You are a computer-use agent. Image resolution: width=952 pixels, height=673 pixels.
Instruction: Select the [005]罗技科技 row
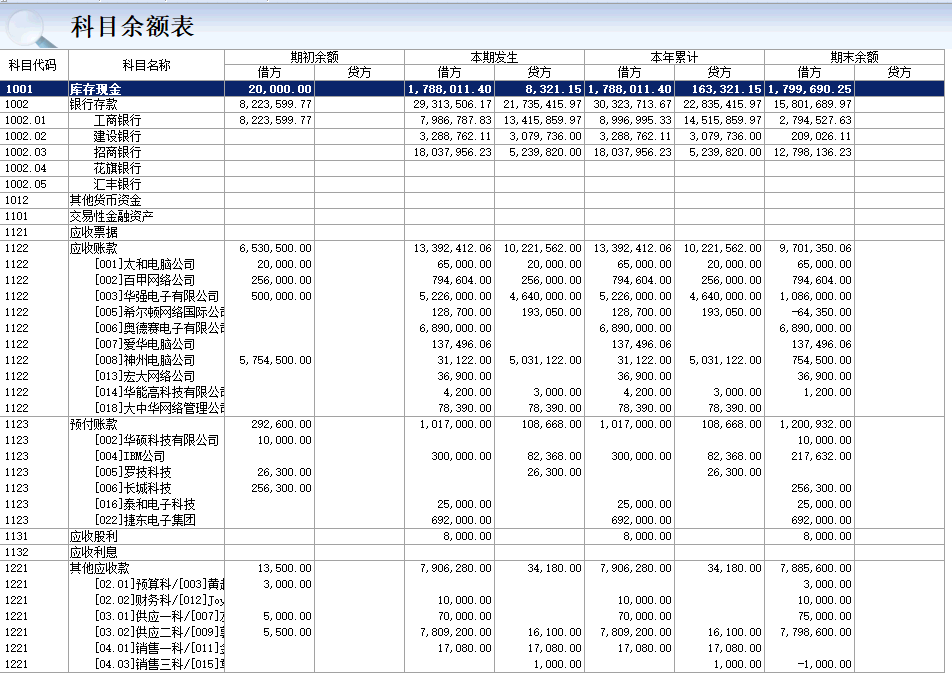(x=472, y=472)
